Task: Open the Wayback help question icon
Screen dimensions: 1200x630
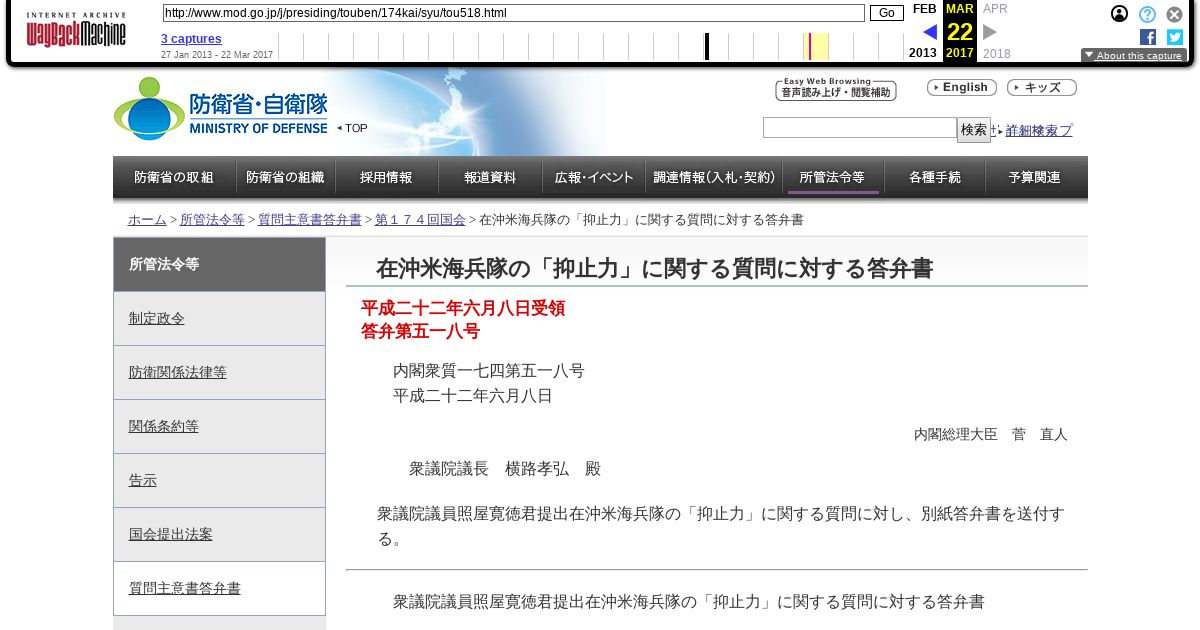Action: (1147, 14)
